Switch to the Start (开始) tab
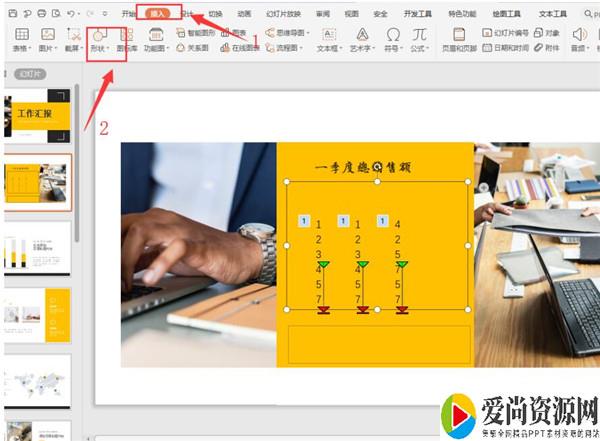 (129, 14)
